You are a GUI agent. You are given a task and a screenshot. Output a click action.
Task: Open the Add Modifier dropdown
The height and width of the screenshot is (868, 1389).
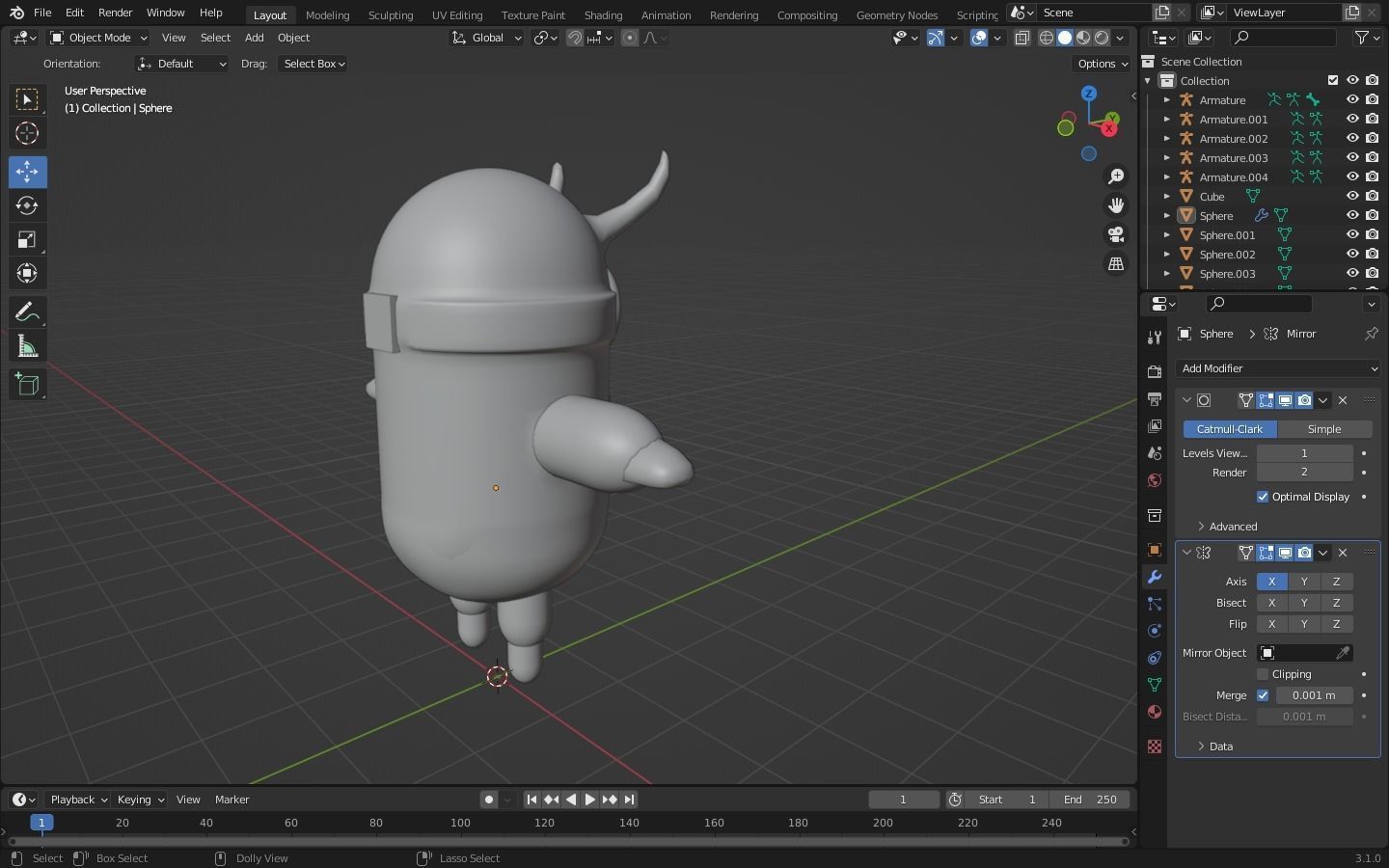[1278, 368]
